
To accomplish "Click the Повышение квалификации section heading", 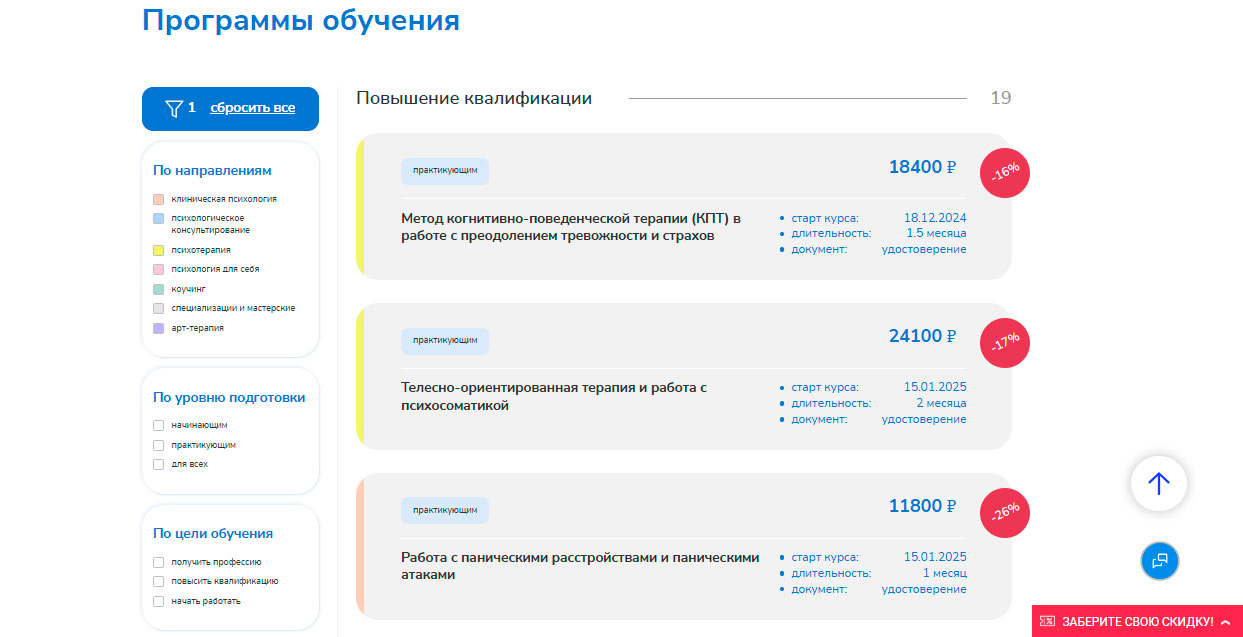I will 474,98.
